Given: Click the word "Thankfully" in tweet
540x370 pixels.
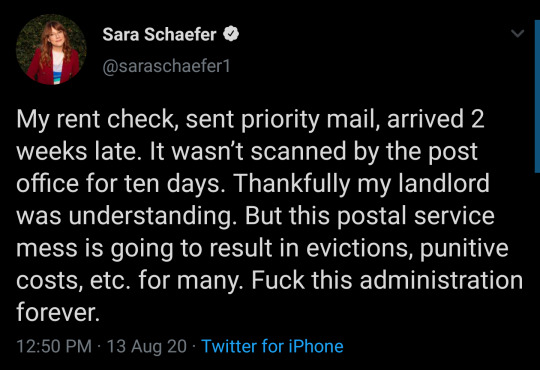Looking at the screenshot, I should coord(292,184).
